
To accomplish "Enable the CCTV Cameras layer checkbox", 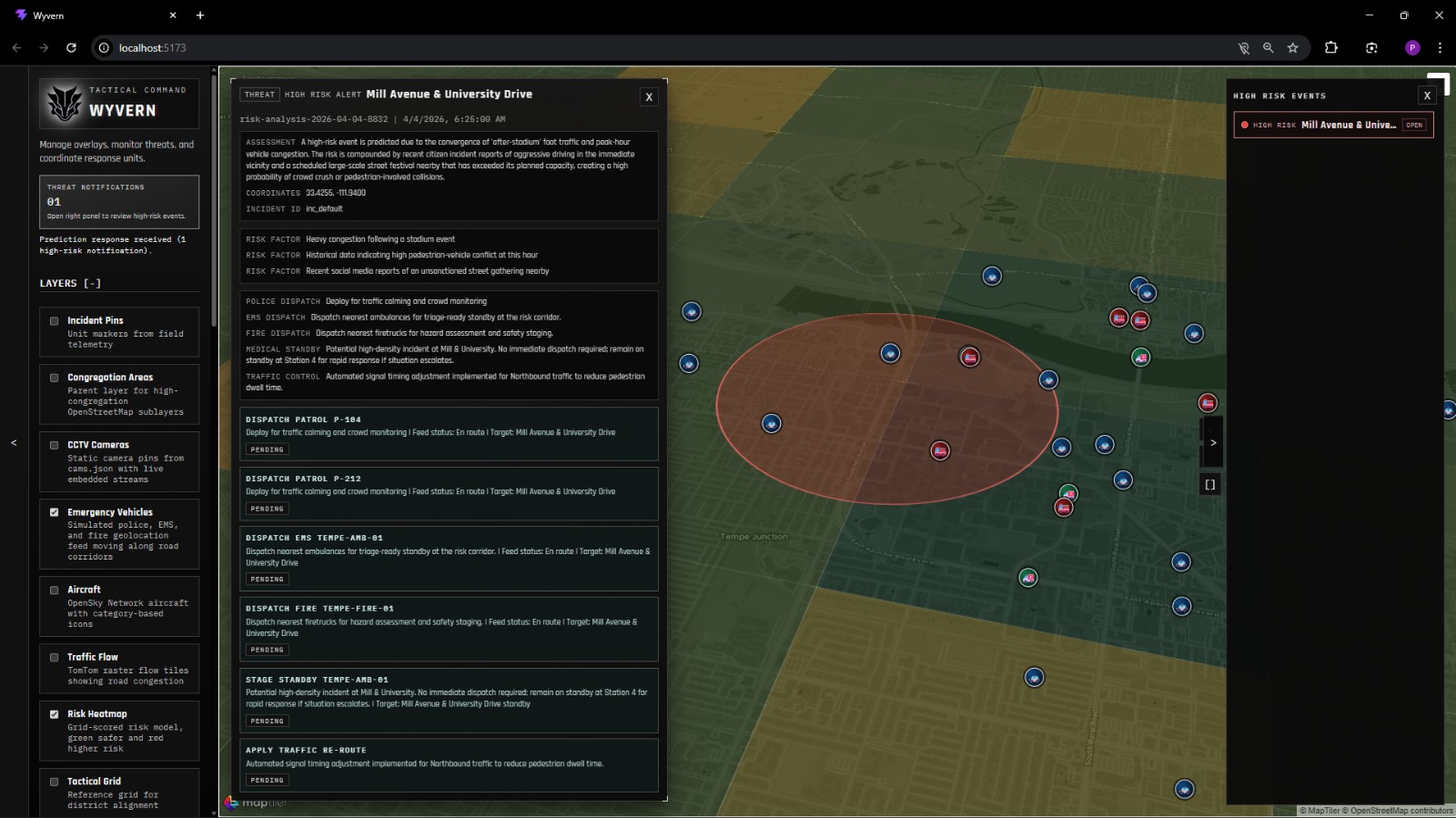I will [x=55, y=445].
